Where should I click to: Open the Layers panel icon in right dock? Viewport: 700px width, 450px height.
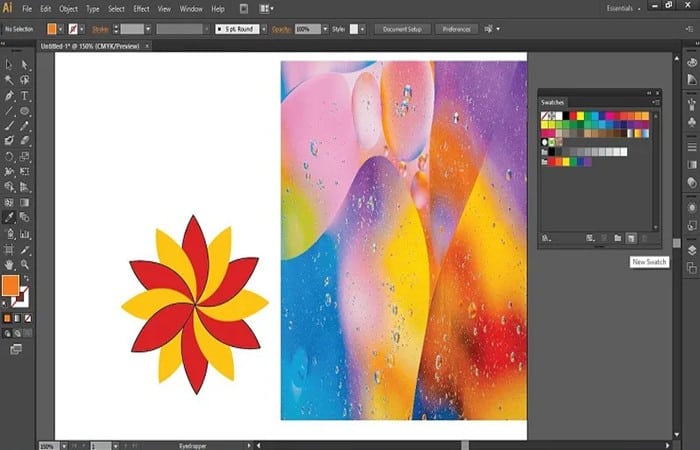pos(691,248)
